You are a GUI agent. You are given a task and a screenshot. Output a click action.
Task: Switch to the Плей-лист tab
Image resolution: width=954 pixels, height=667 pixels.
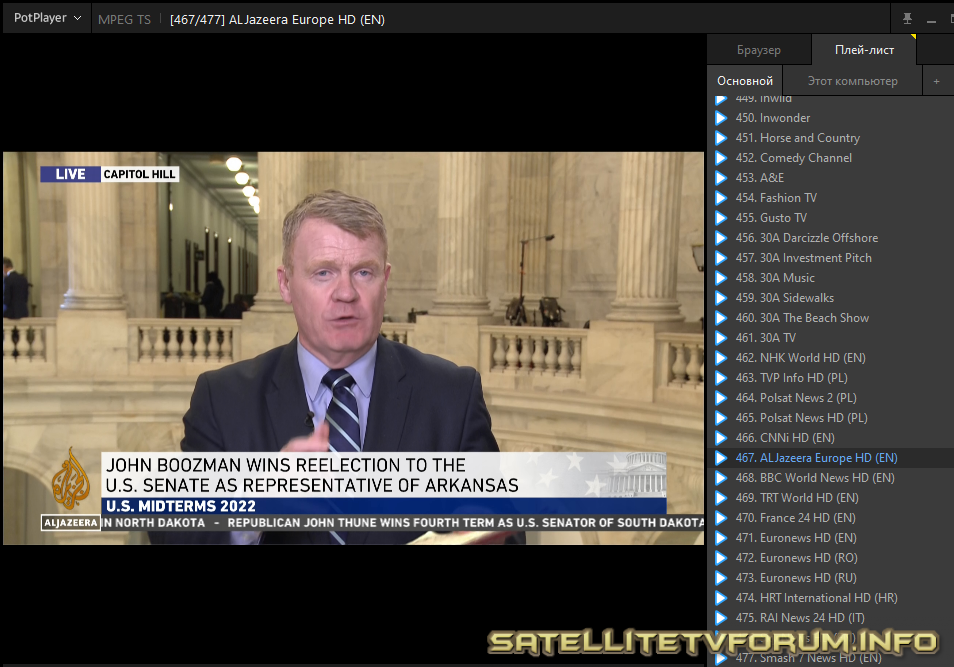[864, 50]
